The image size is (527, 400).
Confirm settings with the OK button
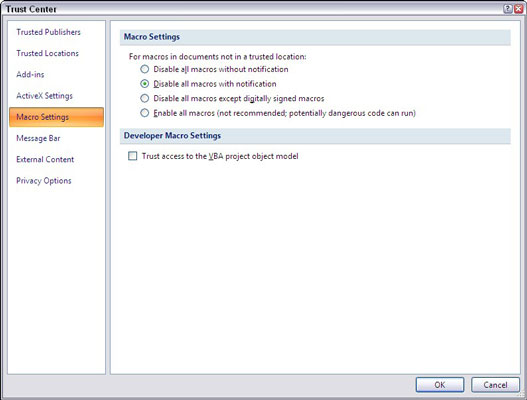[440, 385]
